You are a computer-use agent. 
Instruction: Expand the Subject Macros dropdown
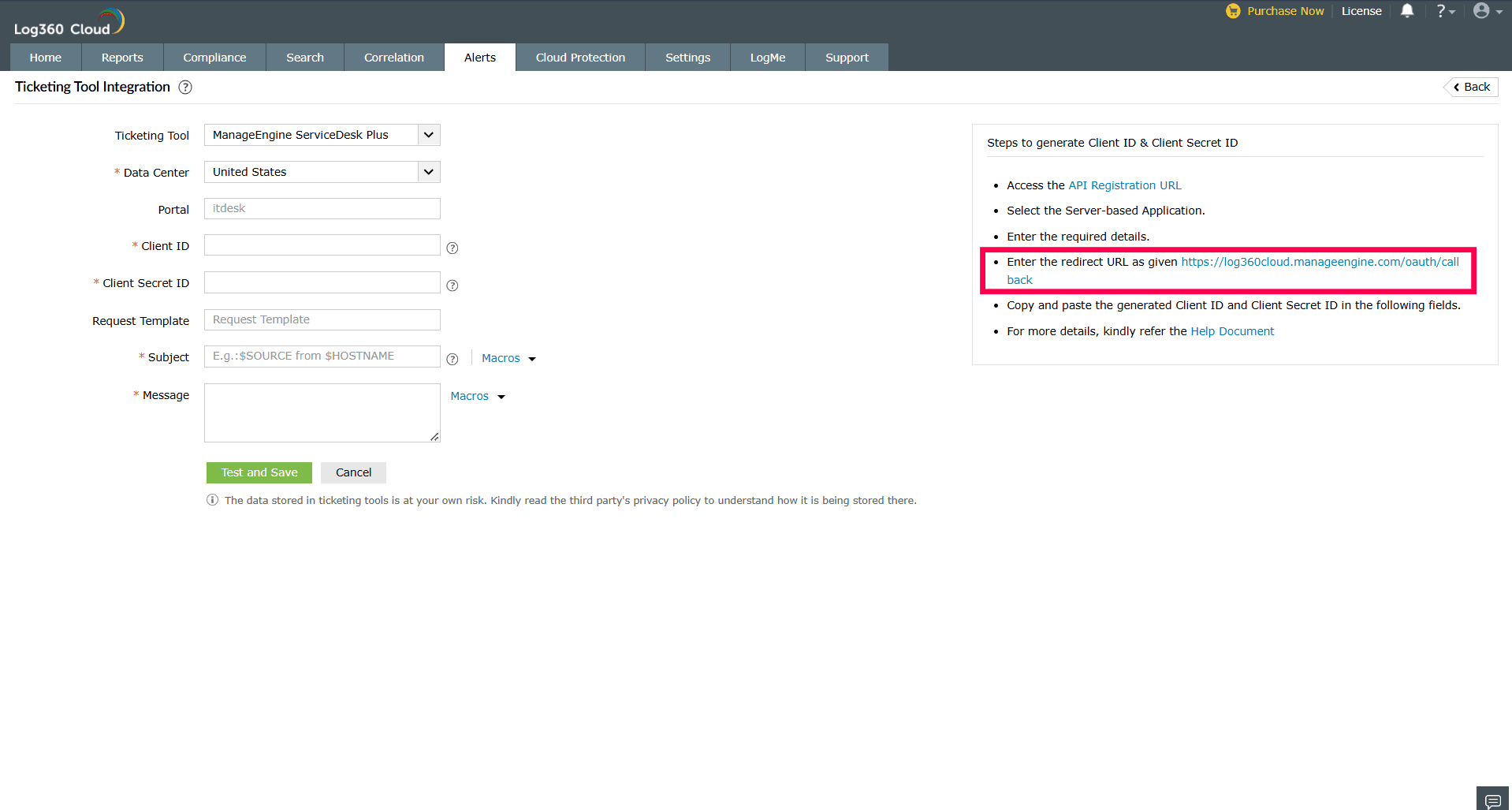[508, 358]
